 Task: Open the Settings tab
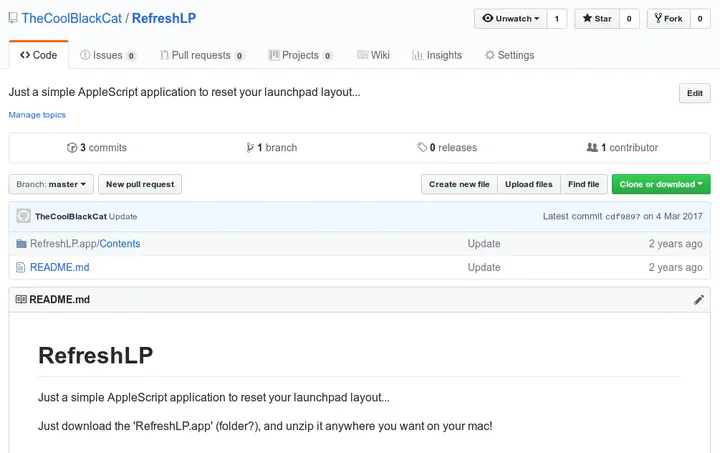[509, 55]
